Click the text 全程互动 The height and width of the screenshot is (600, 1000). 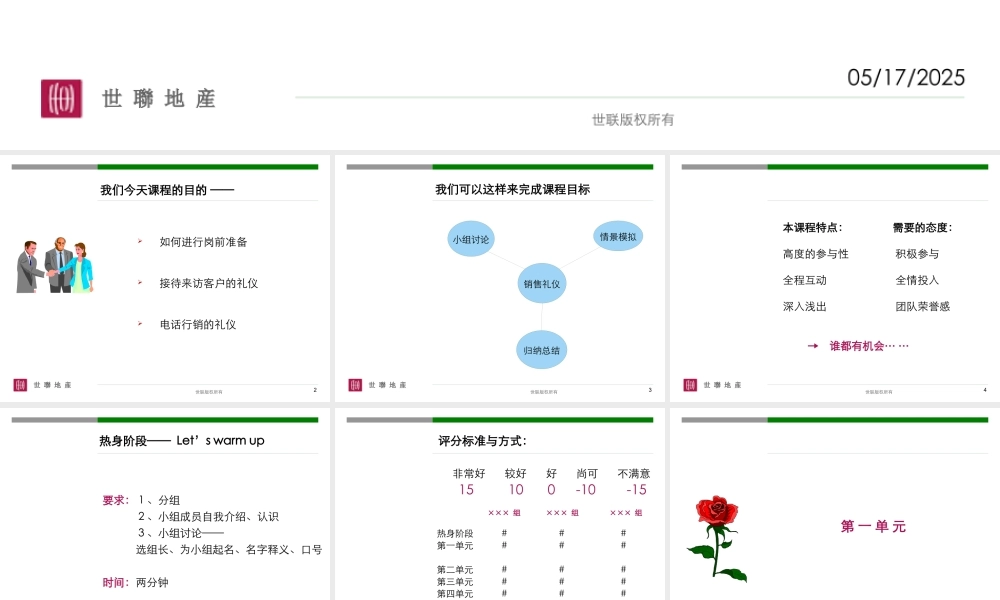(x=805, y=280)
